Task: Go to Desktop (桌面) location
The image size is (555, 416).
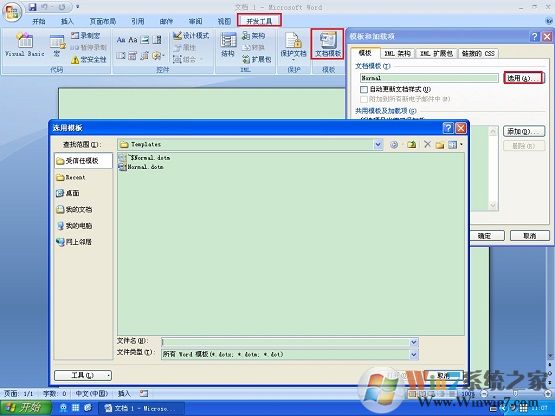Action: [x=68, y=193]
